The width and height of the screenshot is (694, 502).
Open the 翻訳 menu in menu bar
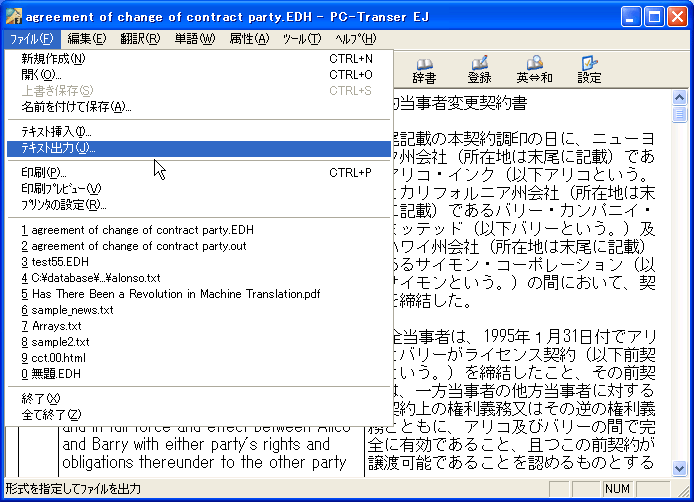click(x=139, y=38)
